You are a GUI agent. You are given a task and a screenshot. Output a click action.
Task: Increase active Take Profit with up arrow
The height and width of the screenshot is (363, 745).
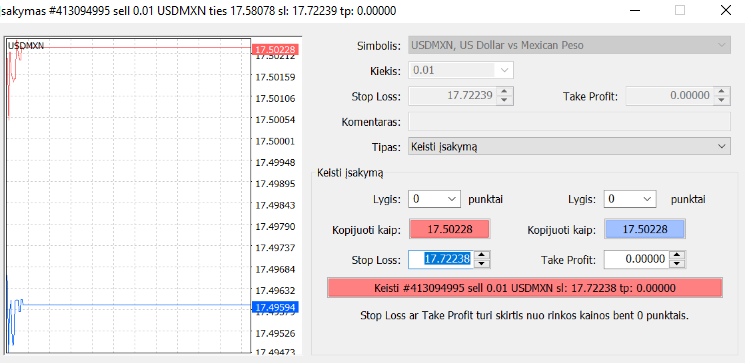[678, 256]
